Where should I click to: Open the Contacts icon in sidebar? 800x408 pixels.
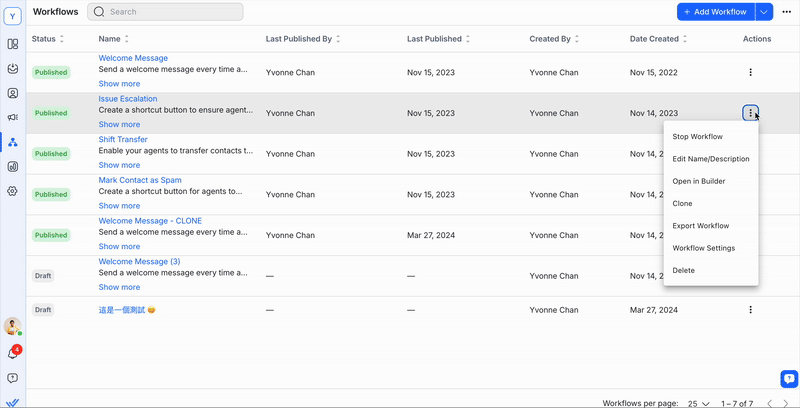point(13,93)
